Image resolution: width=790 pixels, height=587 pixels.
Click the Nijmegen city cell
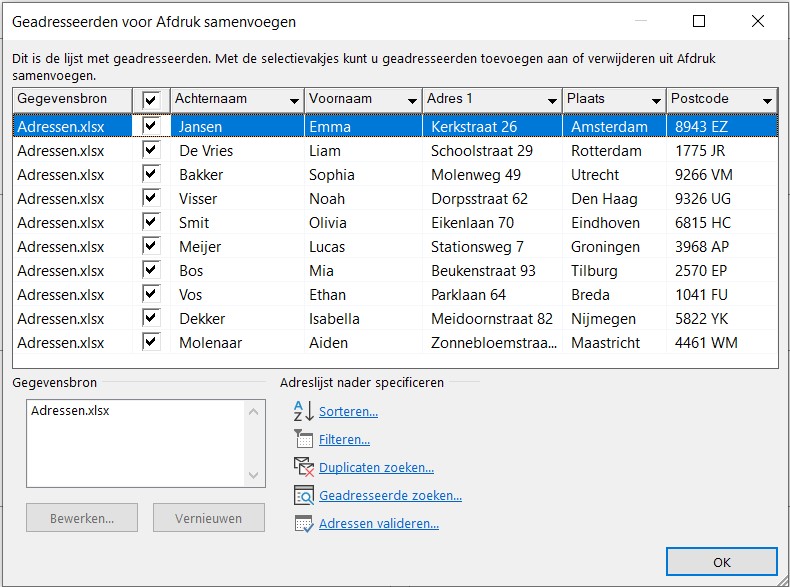(x=615, y=319)
